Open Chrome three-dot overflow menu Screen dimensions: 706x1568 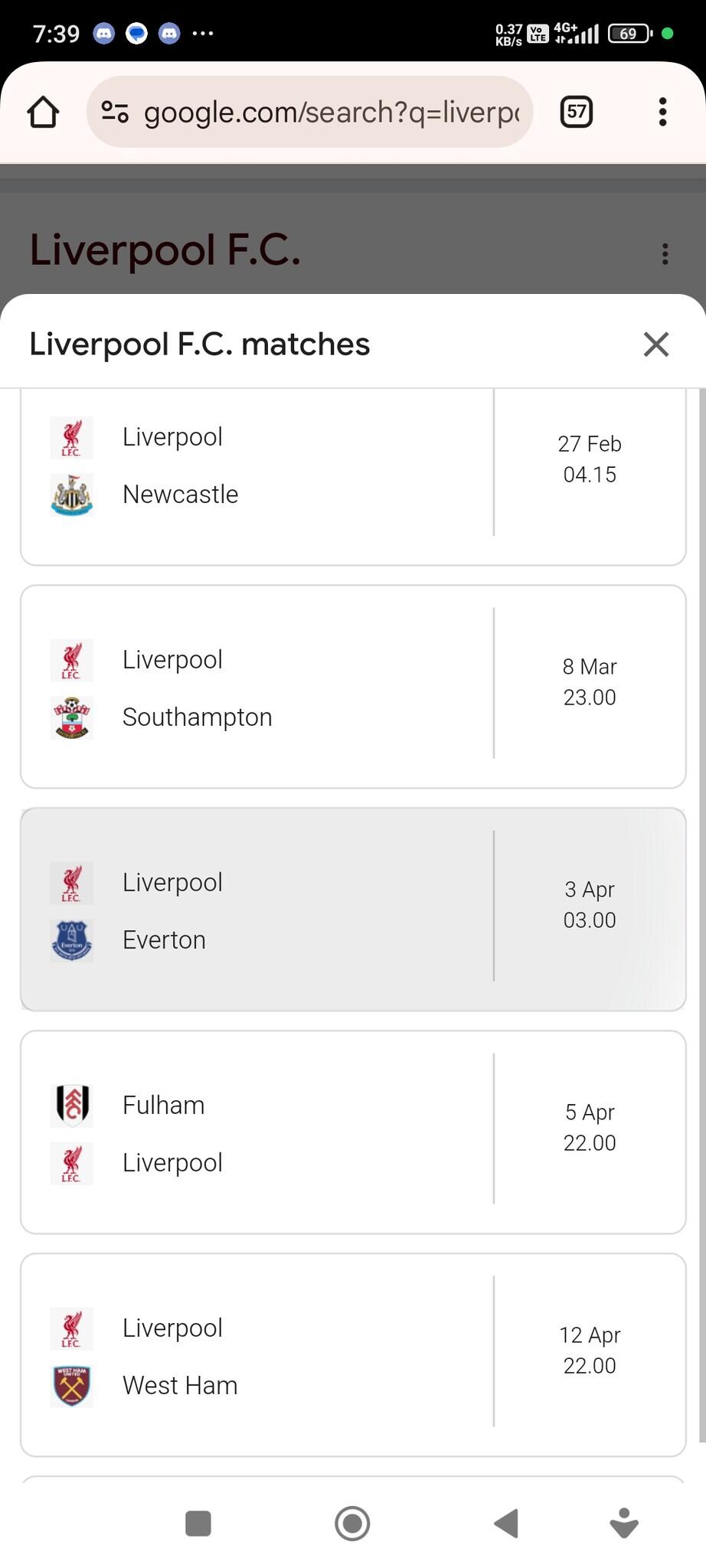click(662, 112)
